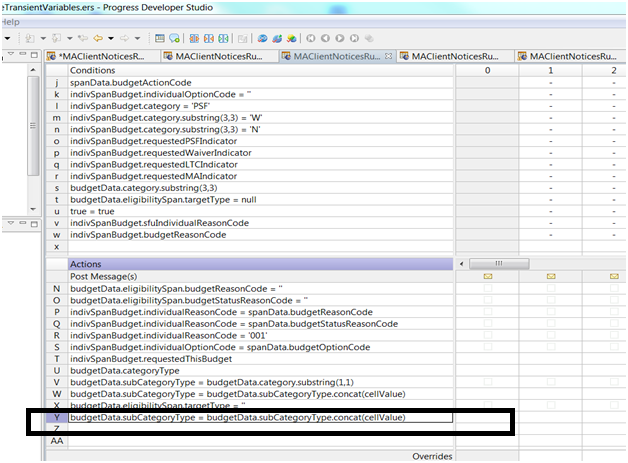Image resolution: width=628 pixels, height=463 pixels.
Task: Open the Forward history dropdown arrow
Action: 137,38
